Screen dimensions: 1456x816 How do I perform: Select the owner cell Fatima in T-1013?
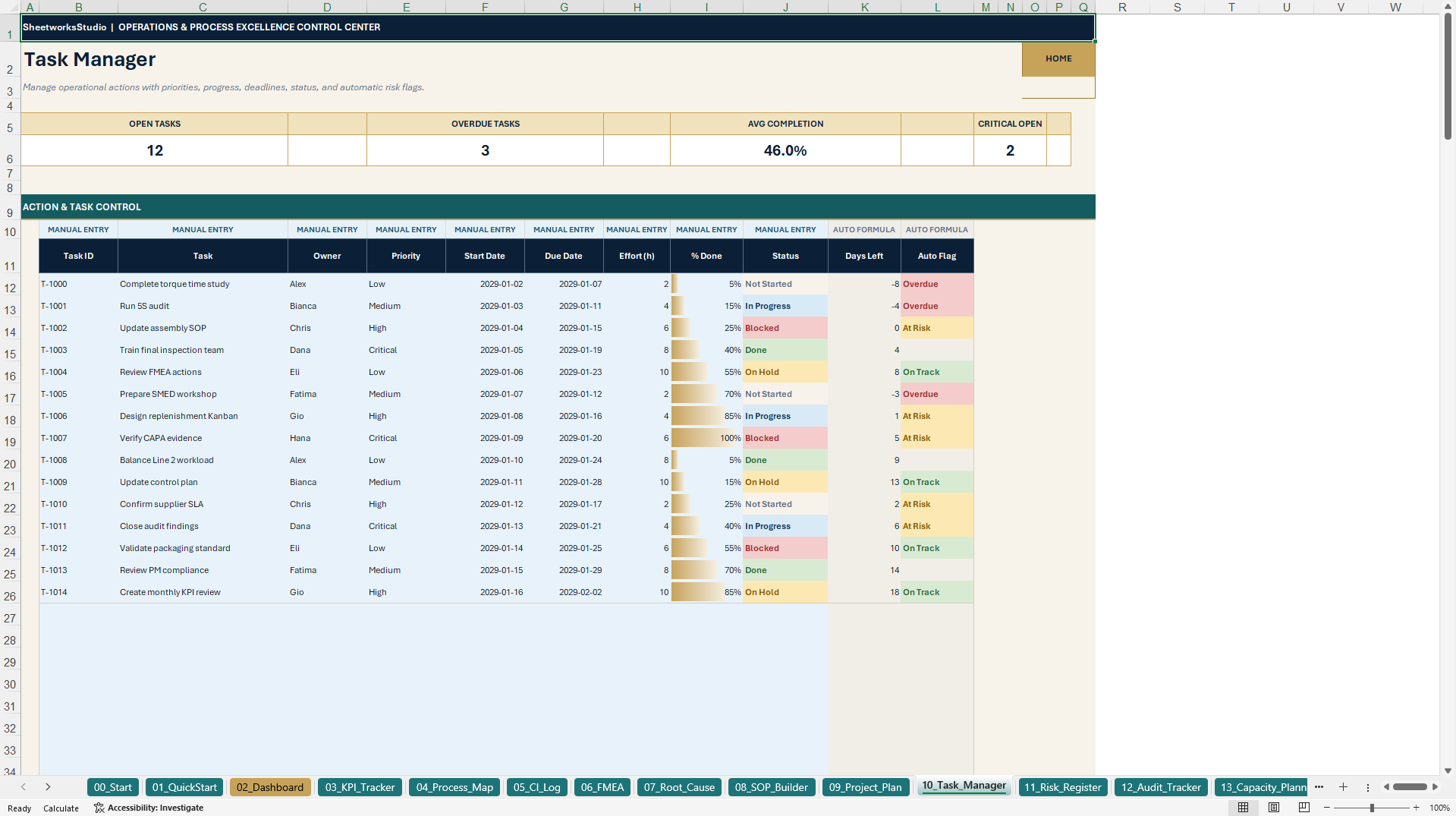327,571
